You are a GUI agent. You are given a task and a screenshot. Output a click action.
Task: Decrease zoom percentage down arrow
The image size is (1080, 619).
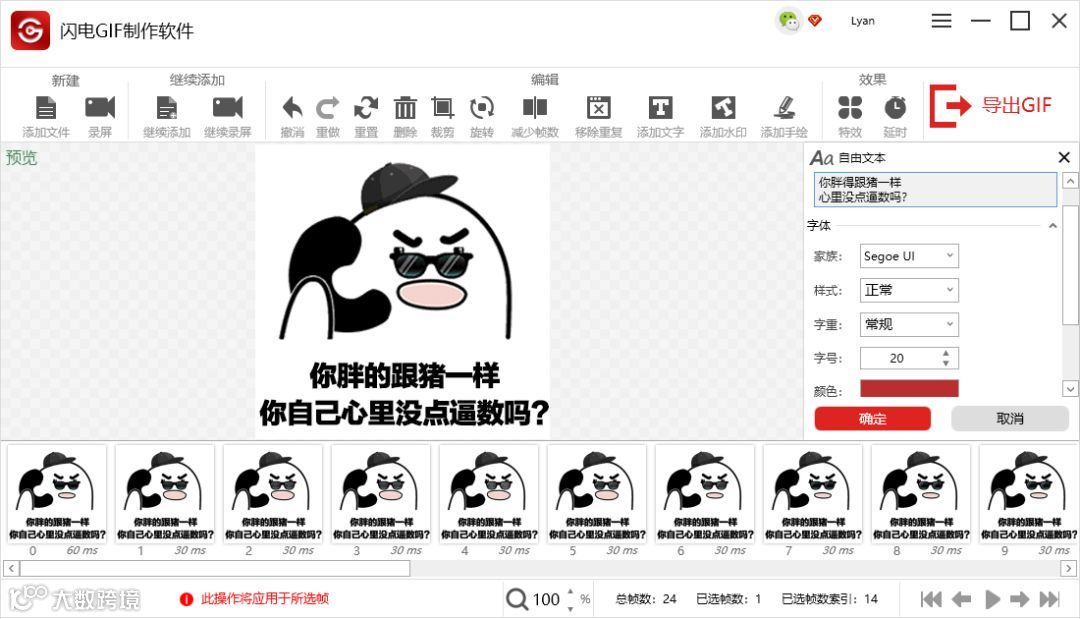570,607
